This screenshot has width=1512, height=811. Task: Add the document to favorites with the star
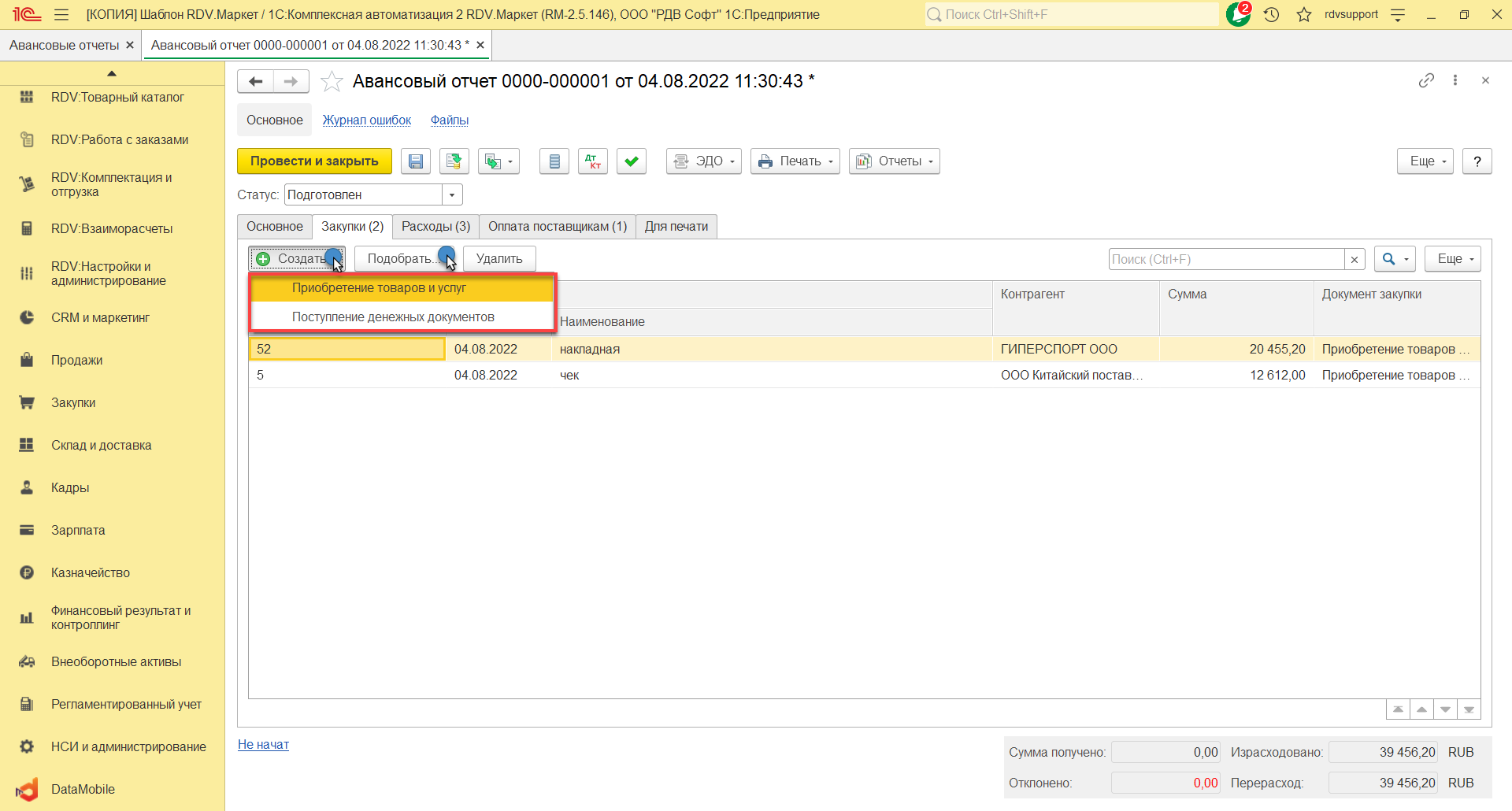pos(332,81)
